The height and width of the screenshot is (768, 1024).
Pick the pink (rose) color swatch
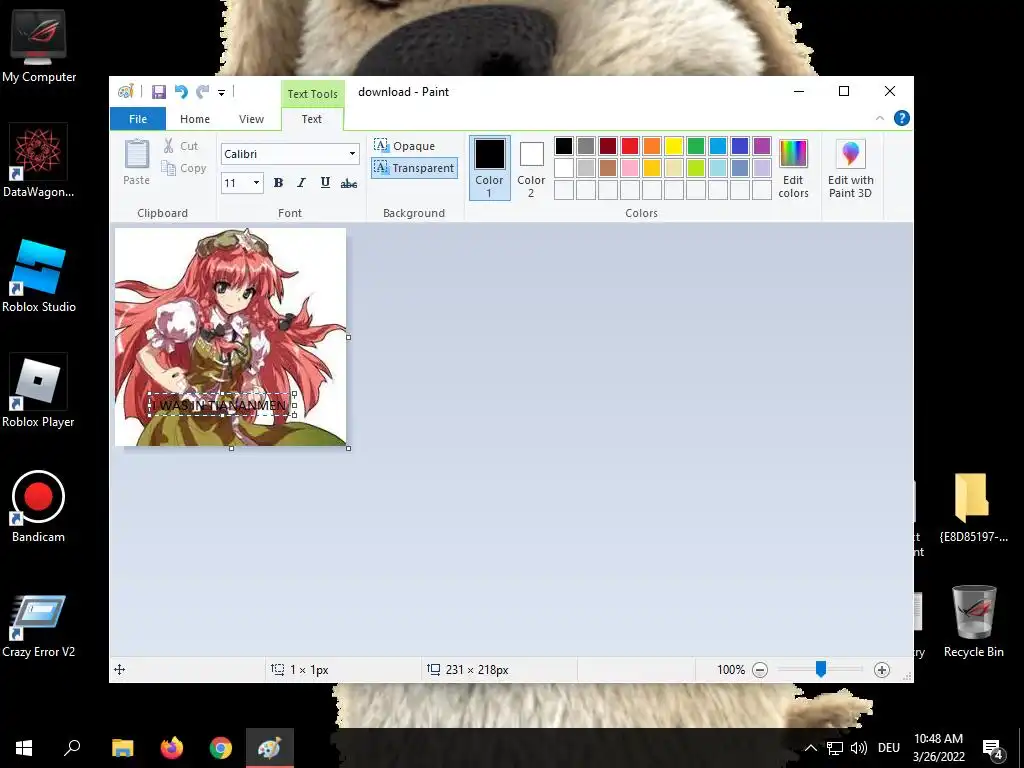(630, 168)
